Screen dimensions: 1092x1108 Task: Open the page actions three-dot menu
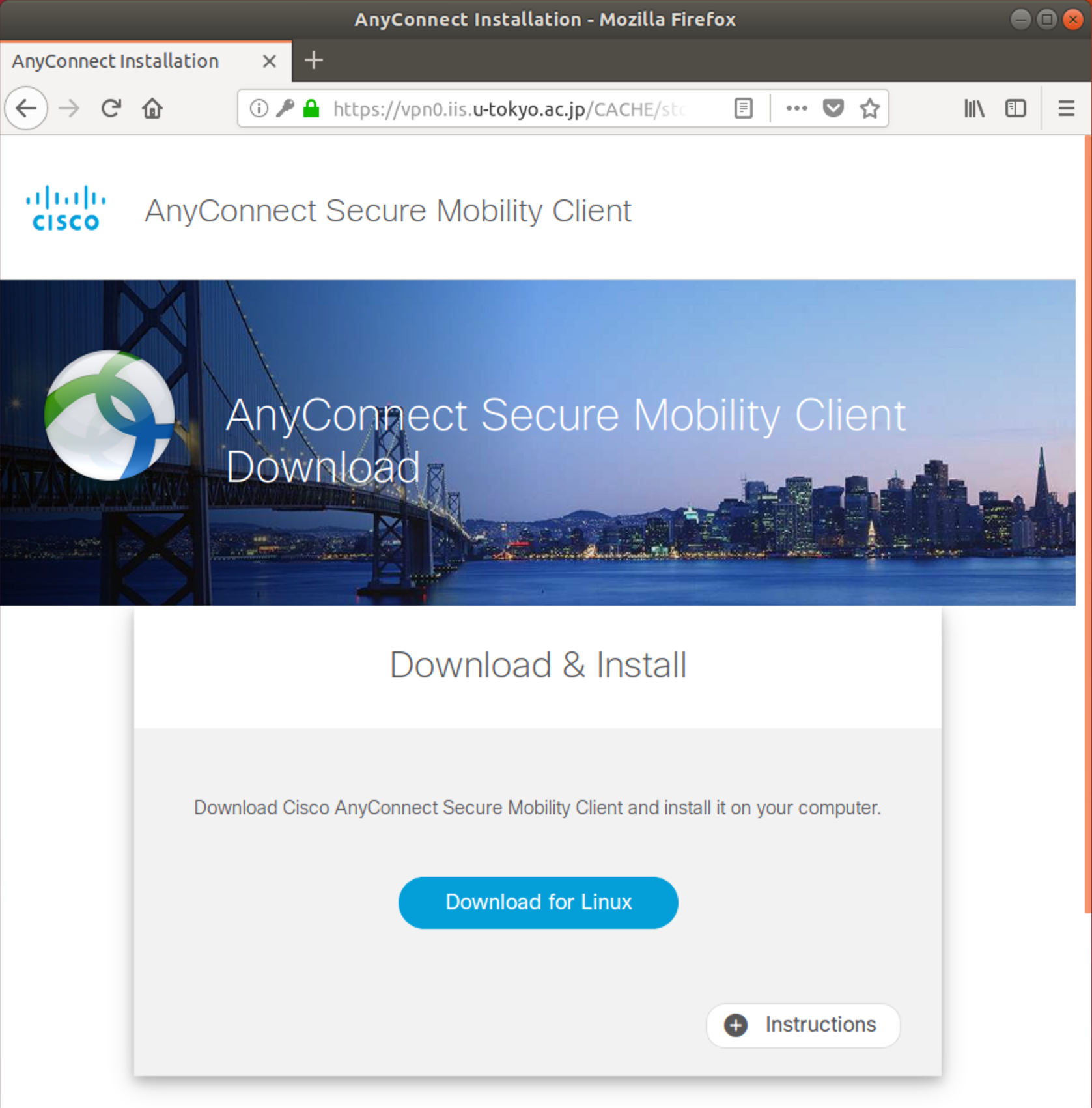pyautogui.click(x=796, y=108)
